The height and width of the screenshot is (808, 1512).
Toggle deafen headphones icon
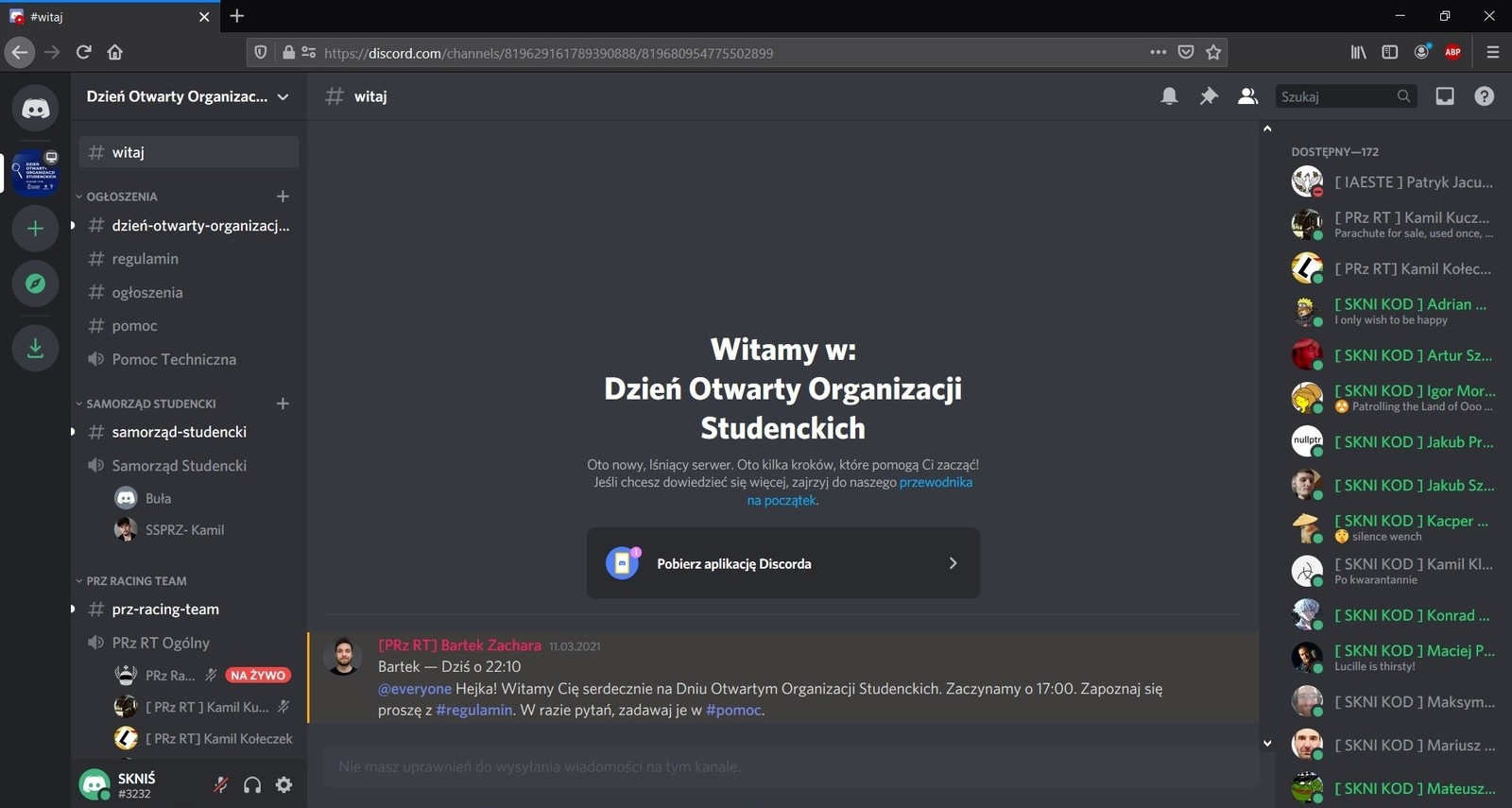point(252,784)
